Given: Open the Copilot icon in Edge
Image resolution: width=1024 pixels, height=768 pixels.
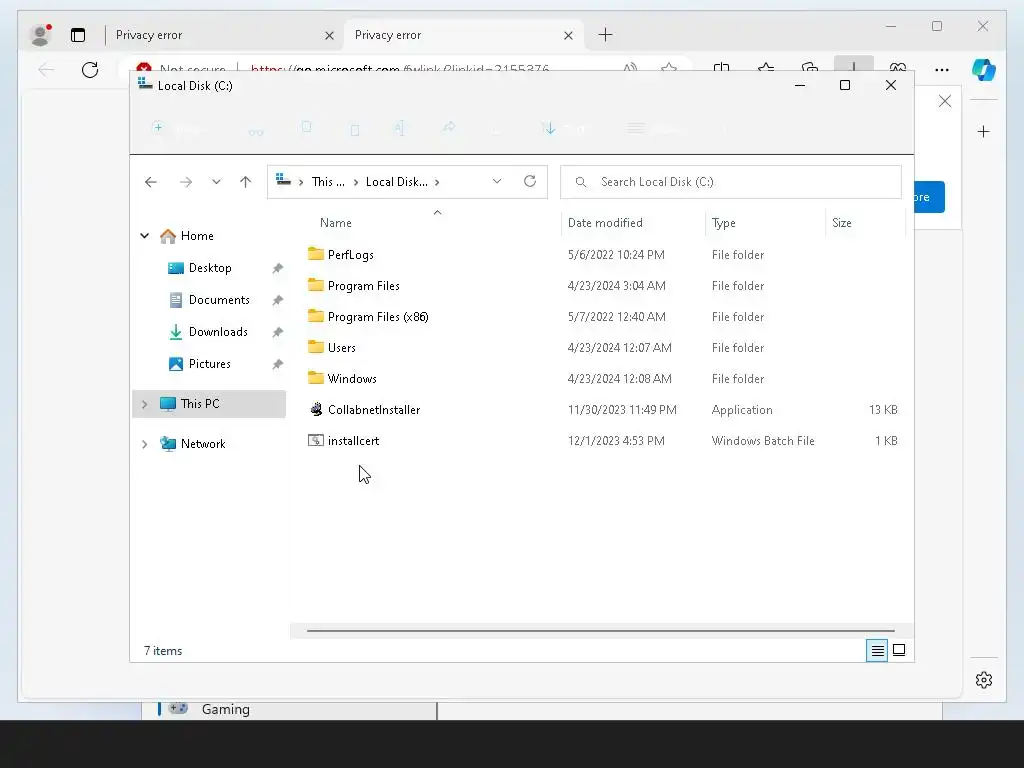Looking at the screenshot, I should [x=984, y=69].
